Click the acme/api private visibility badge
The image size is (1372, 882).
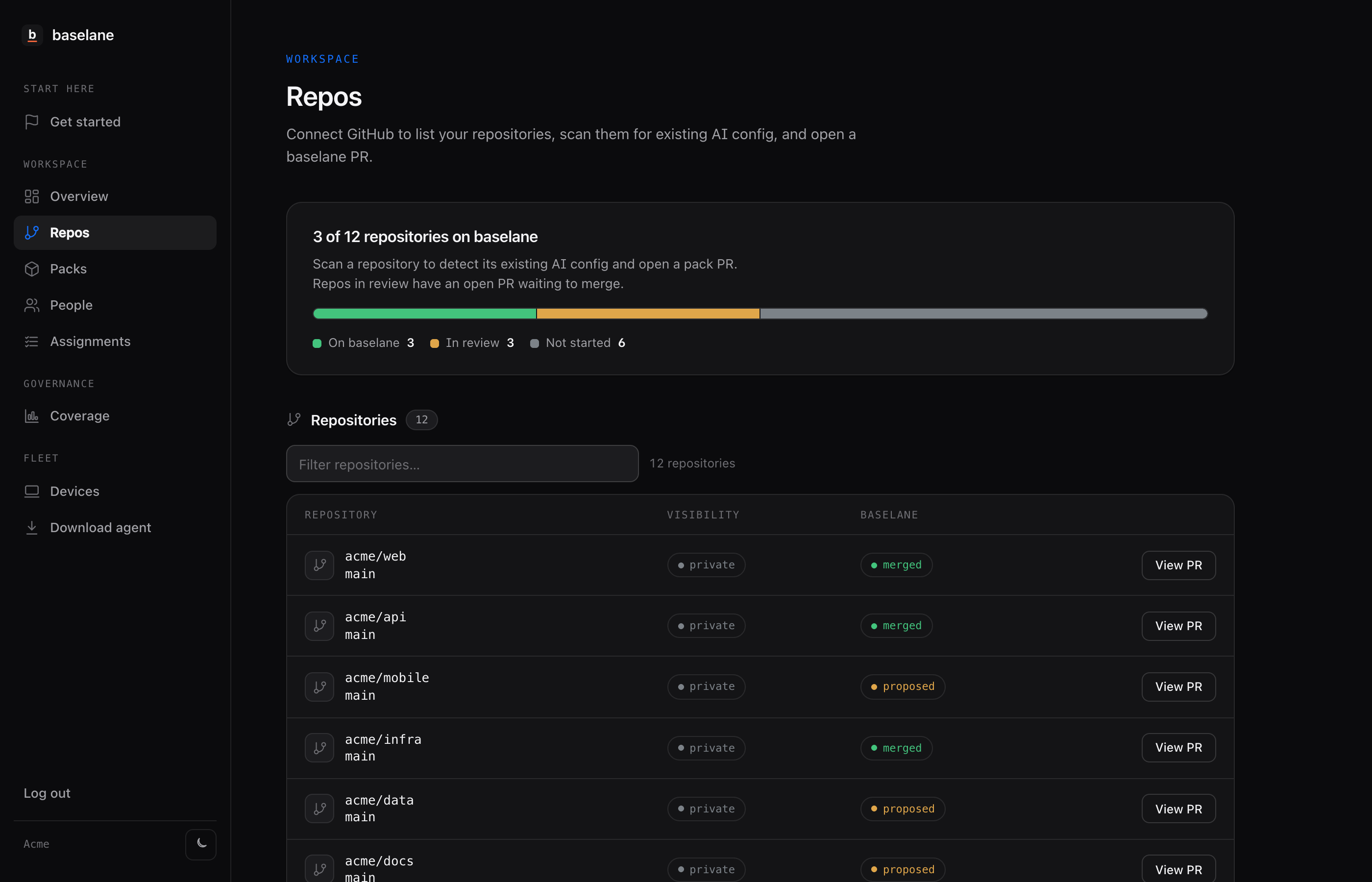pos(706,626)
